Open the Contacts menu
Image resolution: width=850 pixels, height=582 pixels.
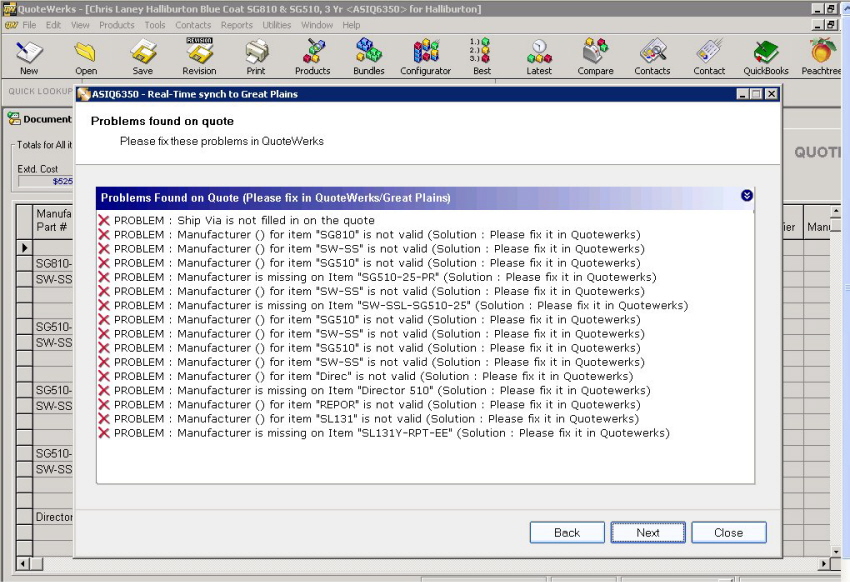tap(193, 25)
